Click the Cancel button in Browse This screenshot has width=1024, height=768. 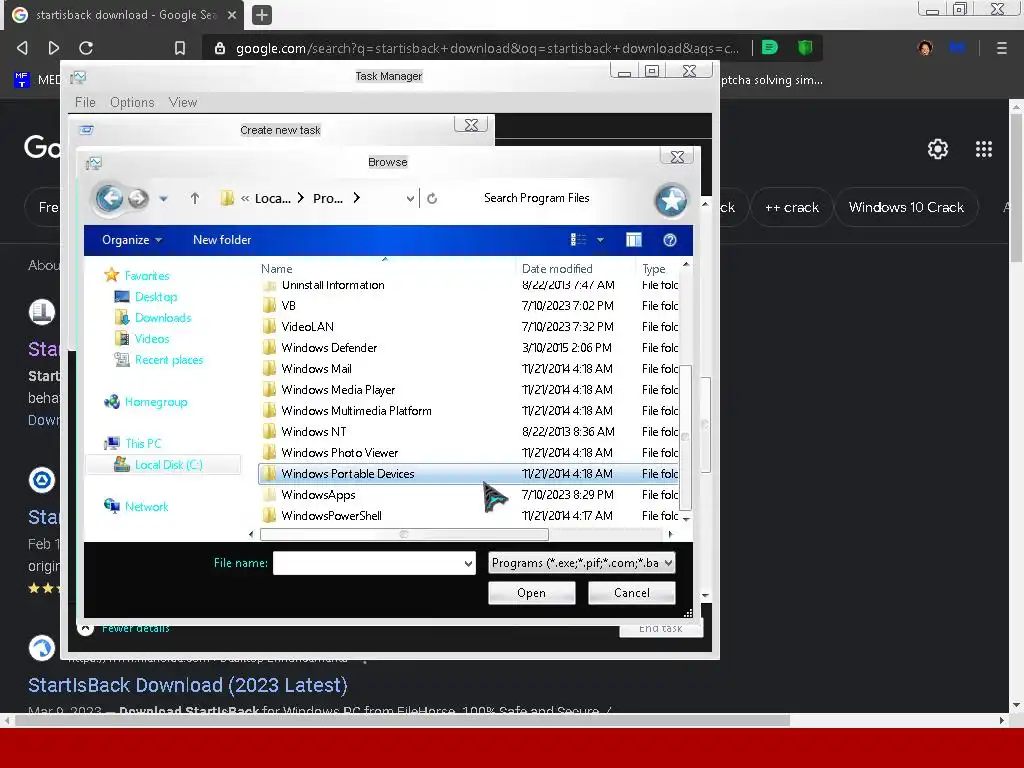point(632,592)
